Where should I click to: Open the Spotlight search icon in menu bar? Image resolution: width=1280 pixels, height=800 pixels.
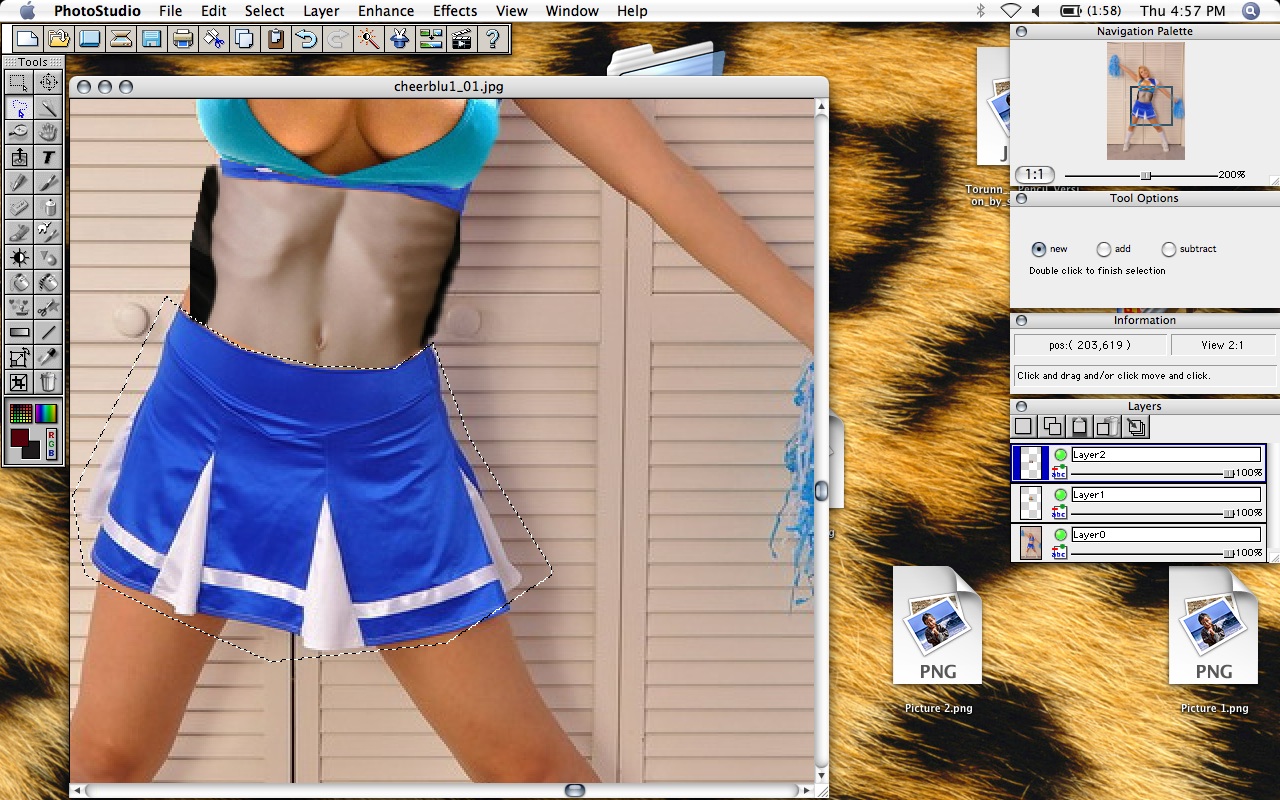tap(1251, 11)
